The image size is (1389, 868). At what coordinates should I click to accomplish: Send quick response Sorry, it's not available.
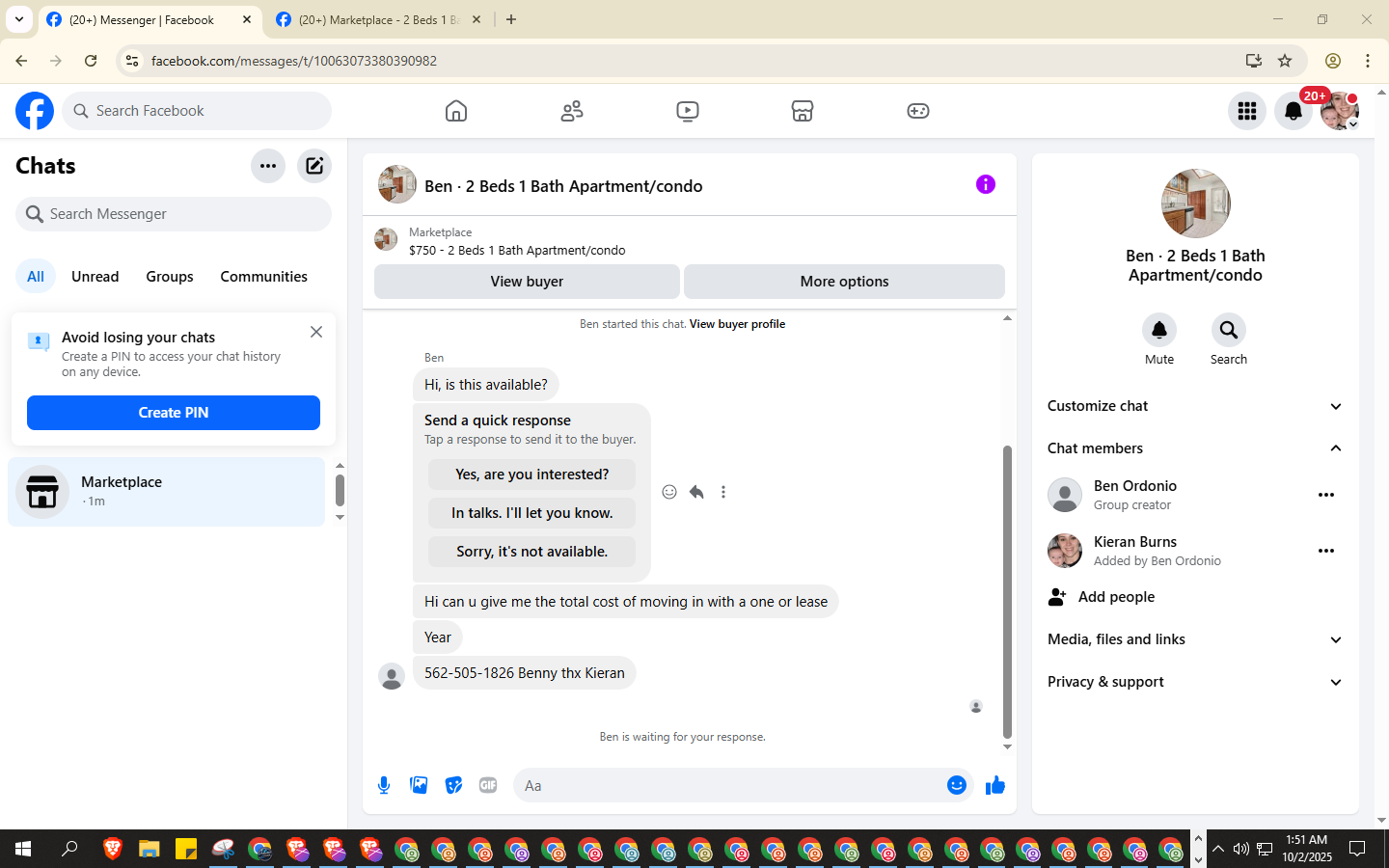[531, 552]
